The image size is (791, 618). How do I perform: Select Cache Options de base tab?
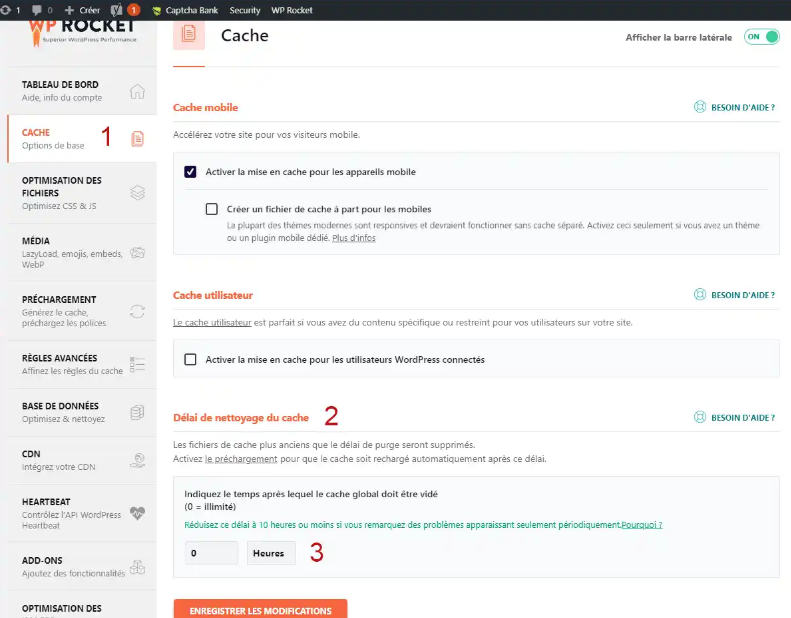[x=82, y=139]
